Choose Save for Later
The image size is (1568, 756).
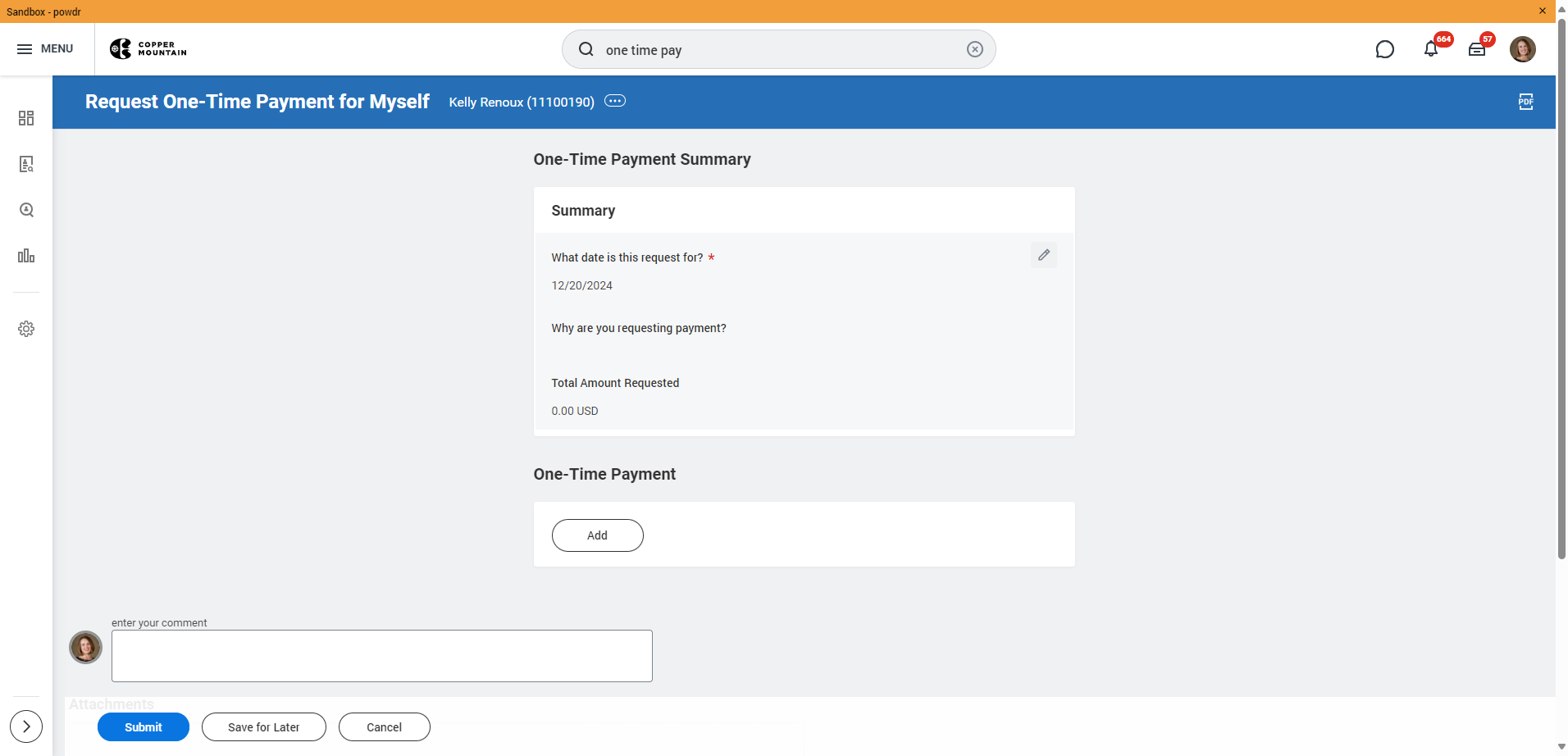coord(264,727)
